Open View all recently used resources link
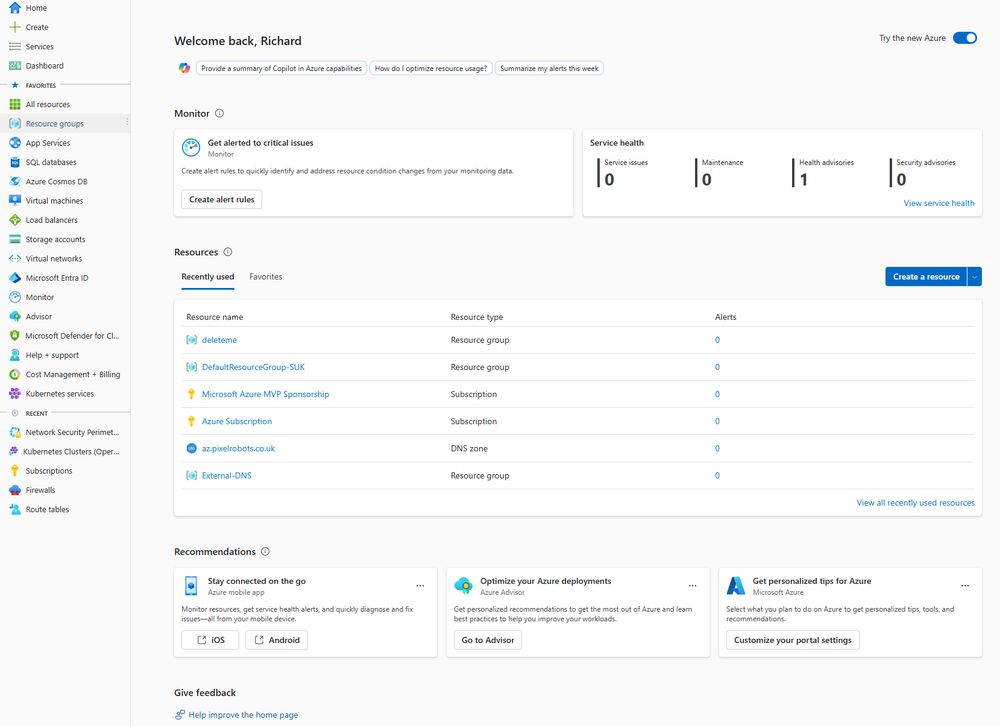Image resolution: width=1000 pixels, height=726 pixels. click(x=915, y=503)
